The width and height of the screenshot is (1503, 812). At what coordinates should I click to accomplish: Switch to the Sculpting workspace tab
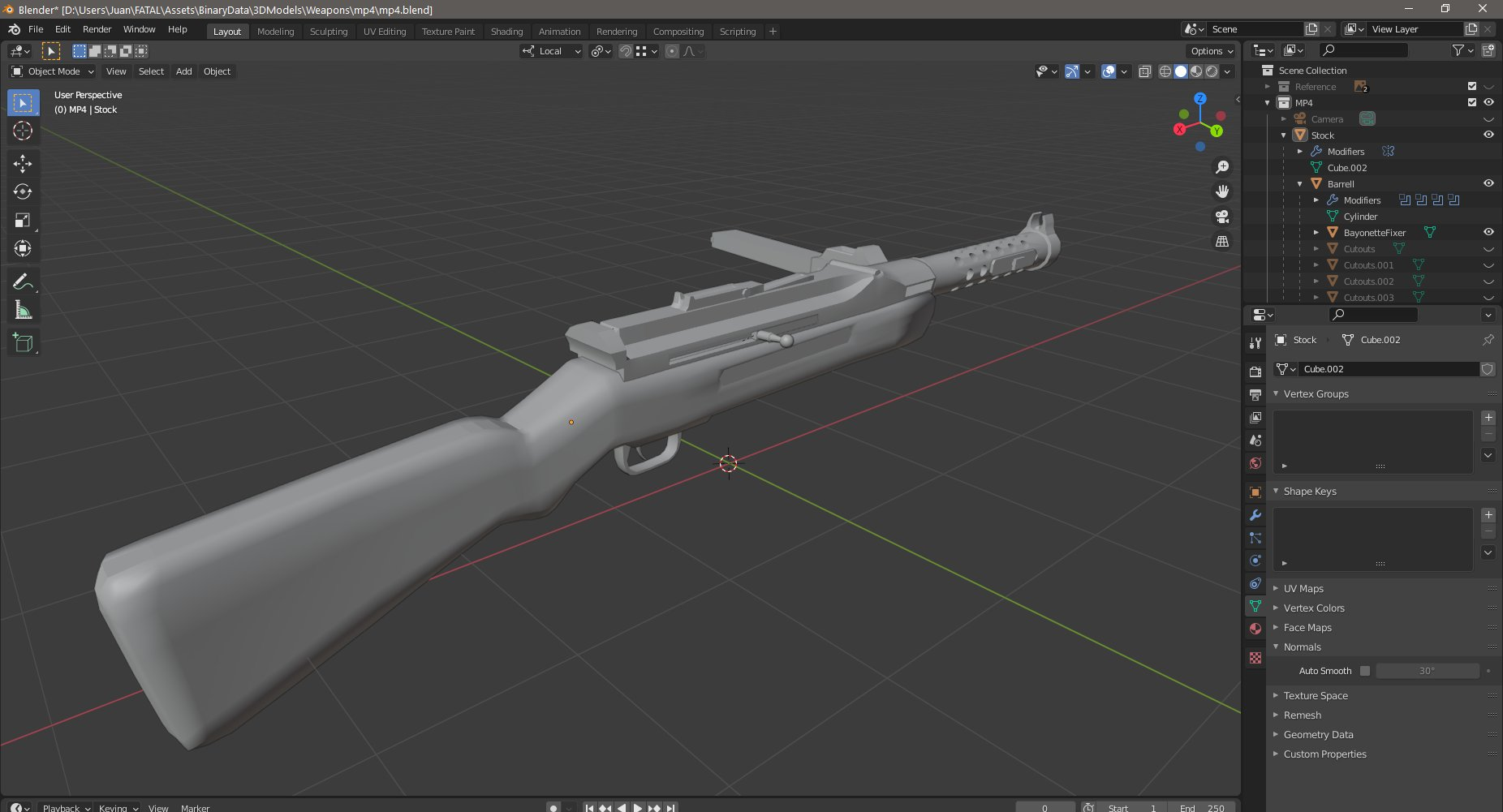tap(329, 32)
